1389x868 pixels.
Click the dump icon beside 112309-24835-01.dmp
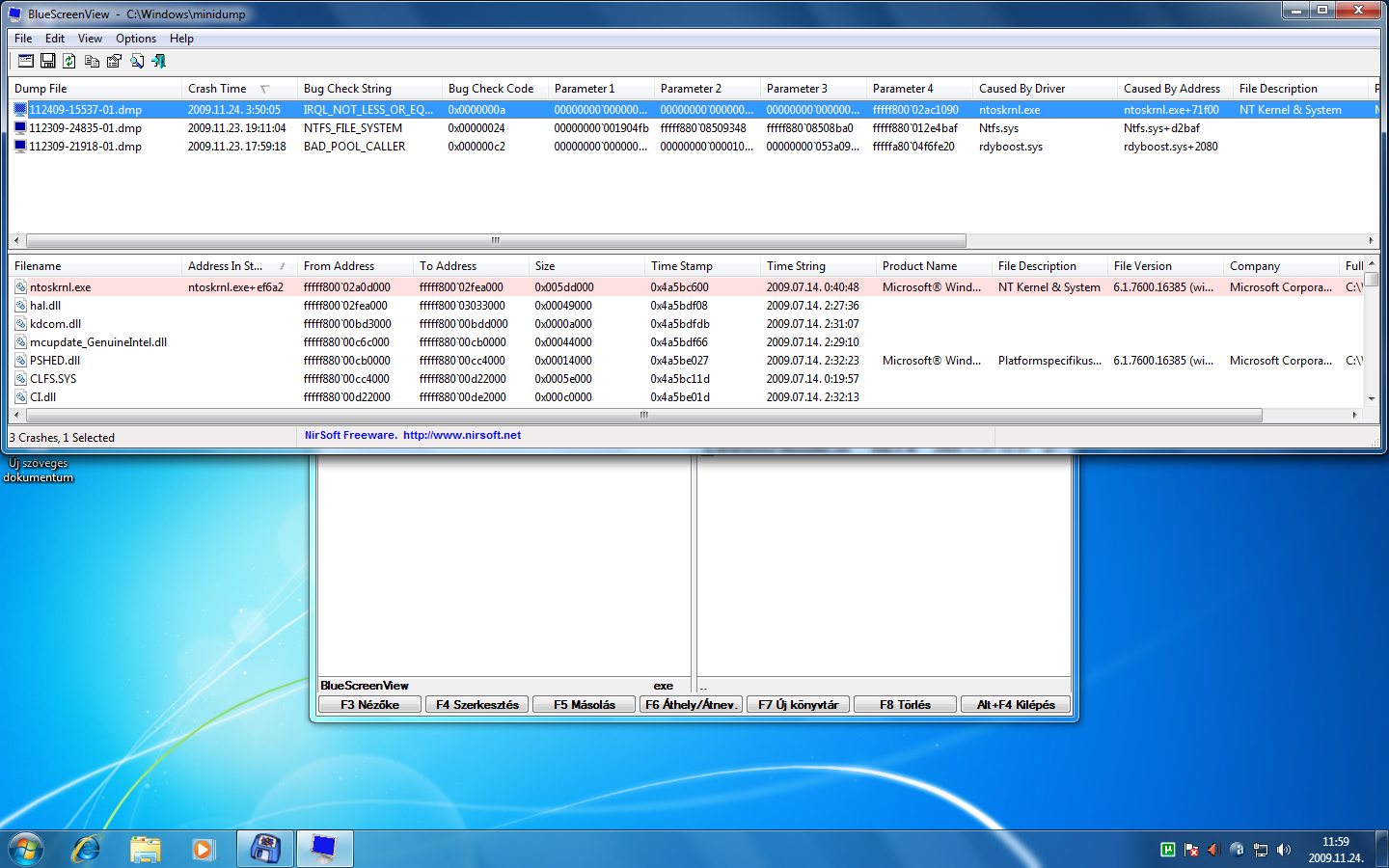coord(20,127)
